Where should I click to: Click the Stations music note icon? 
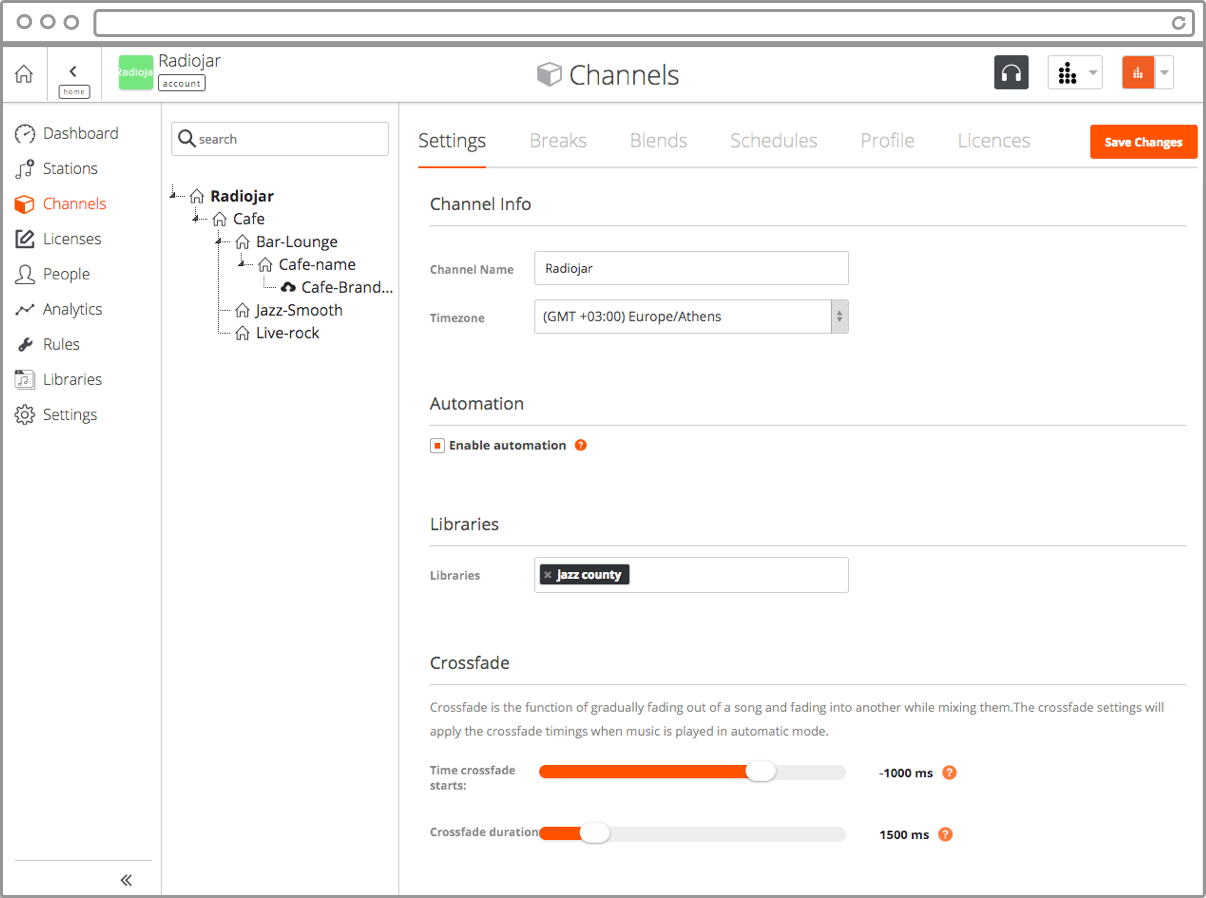(x=25, y=169)
